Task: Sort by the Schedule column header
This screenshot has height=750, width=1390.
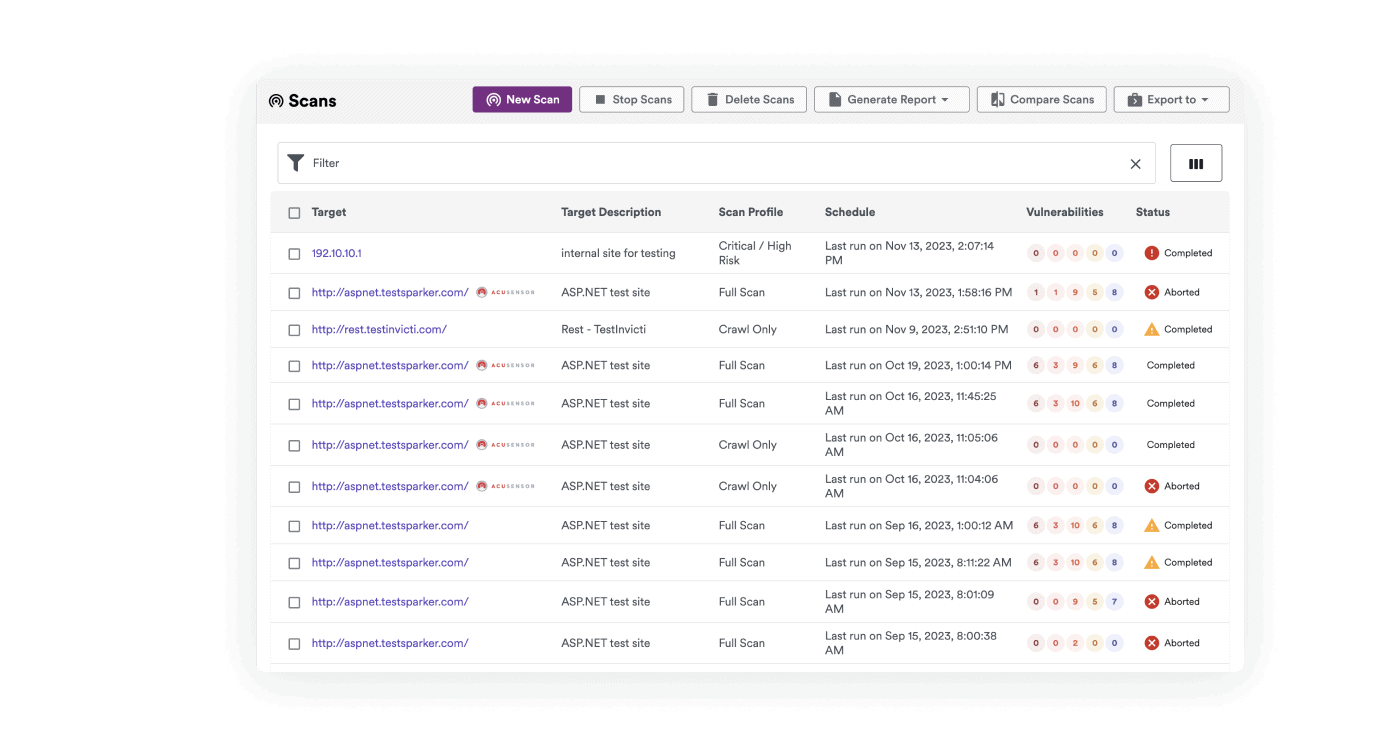Action: click(850, 212)
